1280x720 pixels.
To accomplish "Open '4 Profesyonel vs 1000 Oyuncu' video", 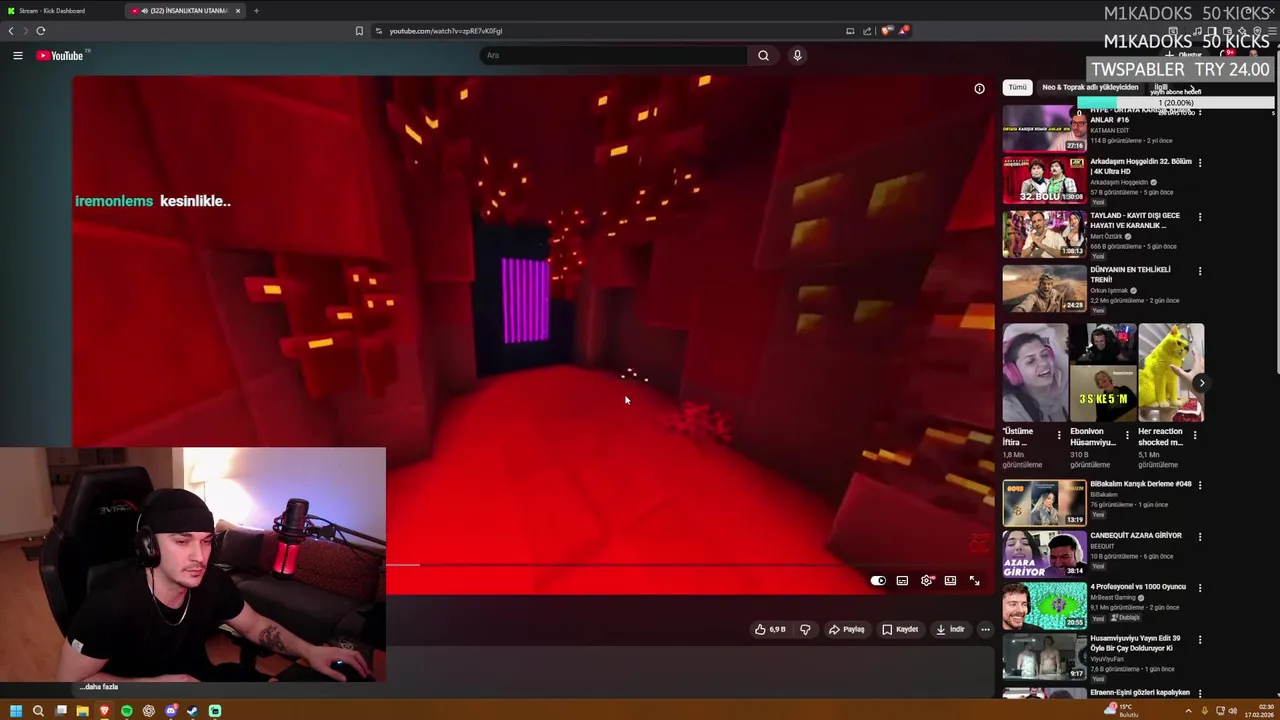I will tap(1044, 606).
